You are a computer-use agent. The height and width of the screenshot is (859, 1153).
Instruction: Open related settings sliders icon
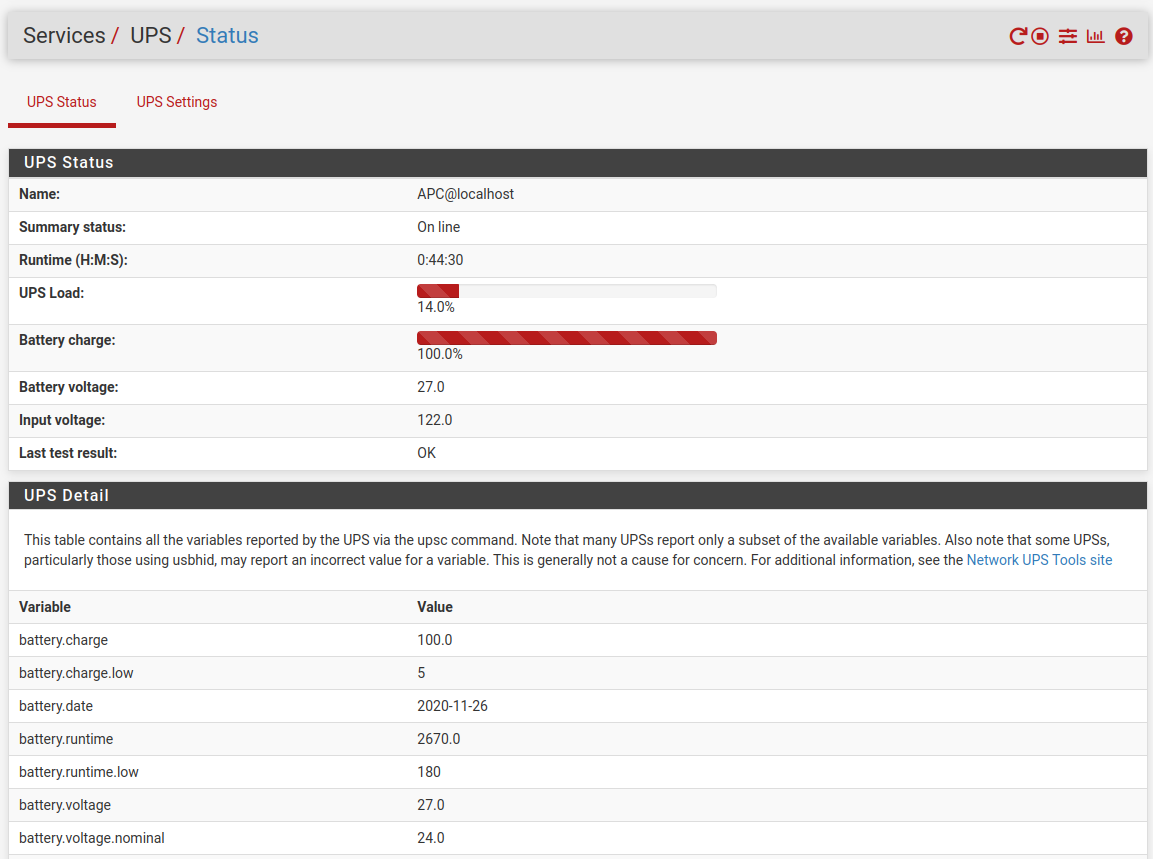pos(1068,36)
